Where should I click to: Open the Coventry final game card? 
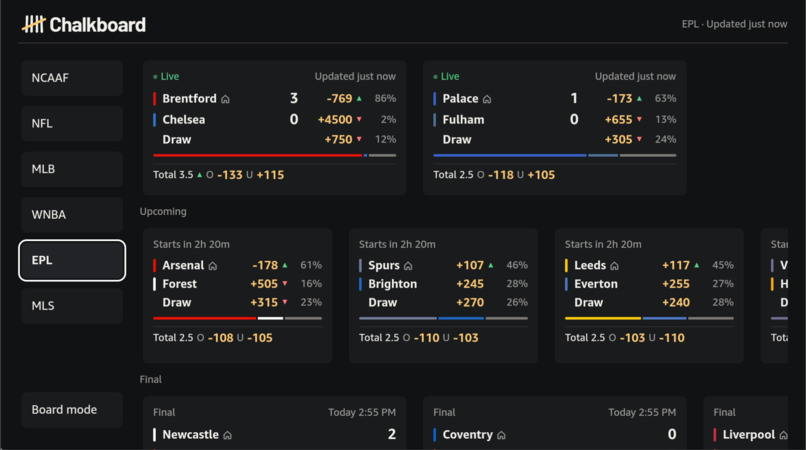point(555,423)
